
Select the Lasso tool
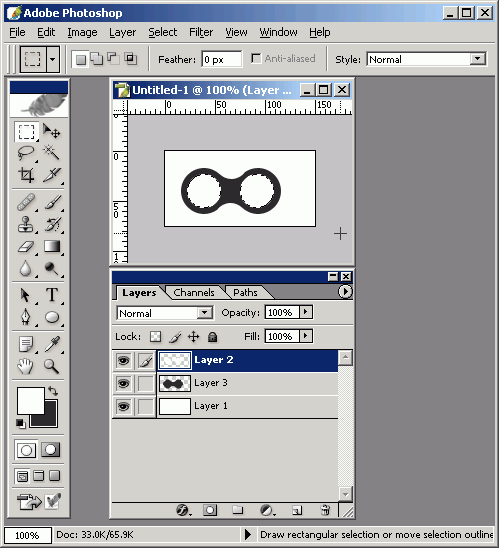(26, 153)
